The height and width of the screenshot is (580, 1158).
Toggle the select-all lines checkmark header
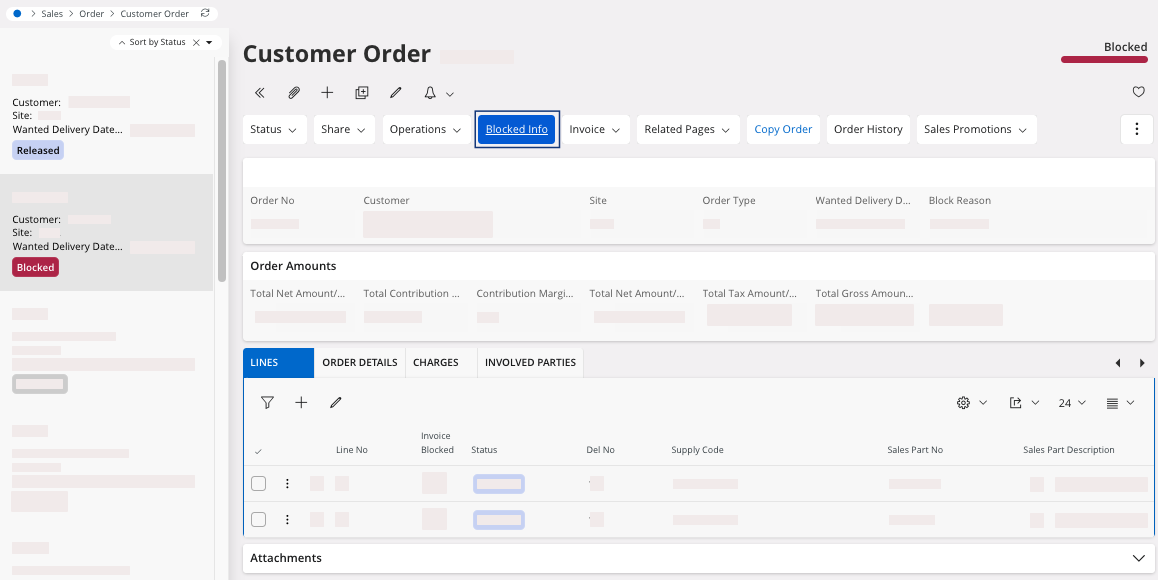[x=259, y=451]
